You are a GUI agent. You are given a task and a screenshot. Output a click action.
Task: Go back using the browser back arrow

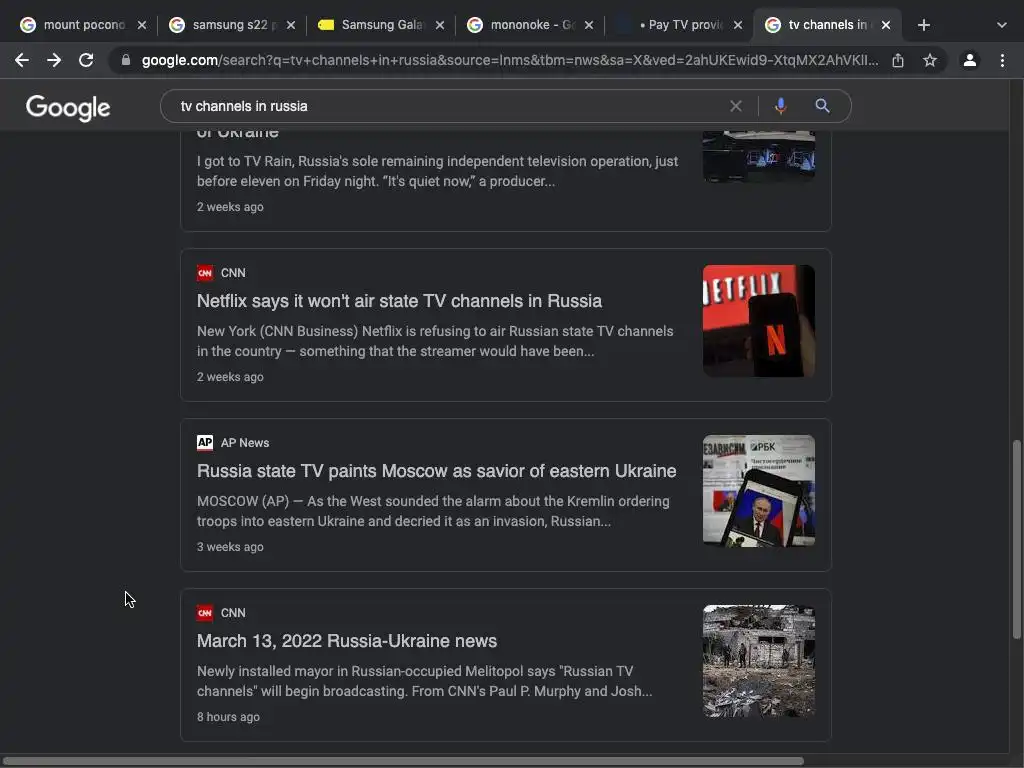pos(22,60)
